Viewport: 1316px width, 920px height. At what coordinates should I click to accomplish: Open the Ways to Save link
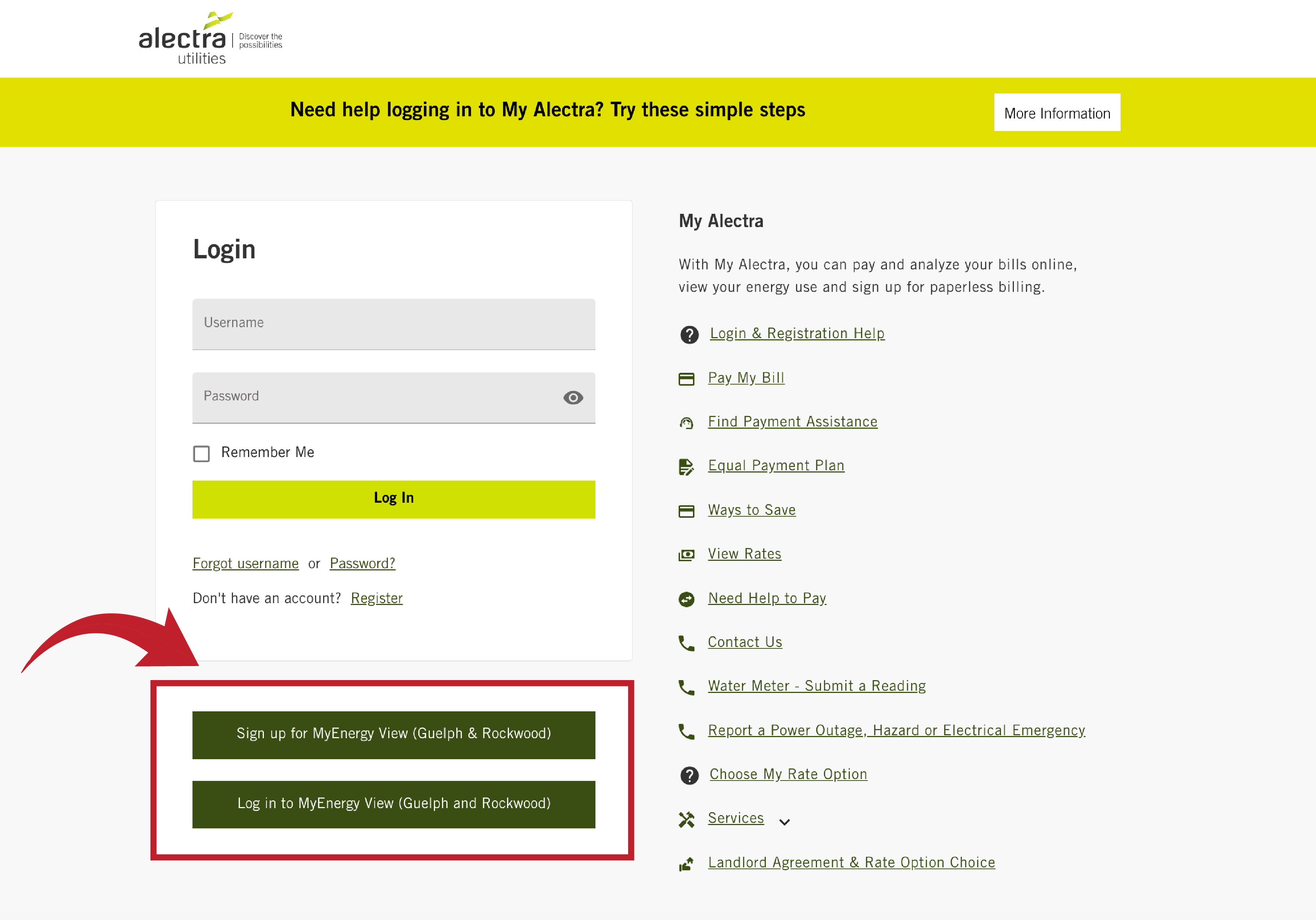coord(752,510)
